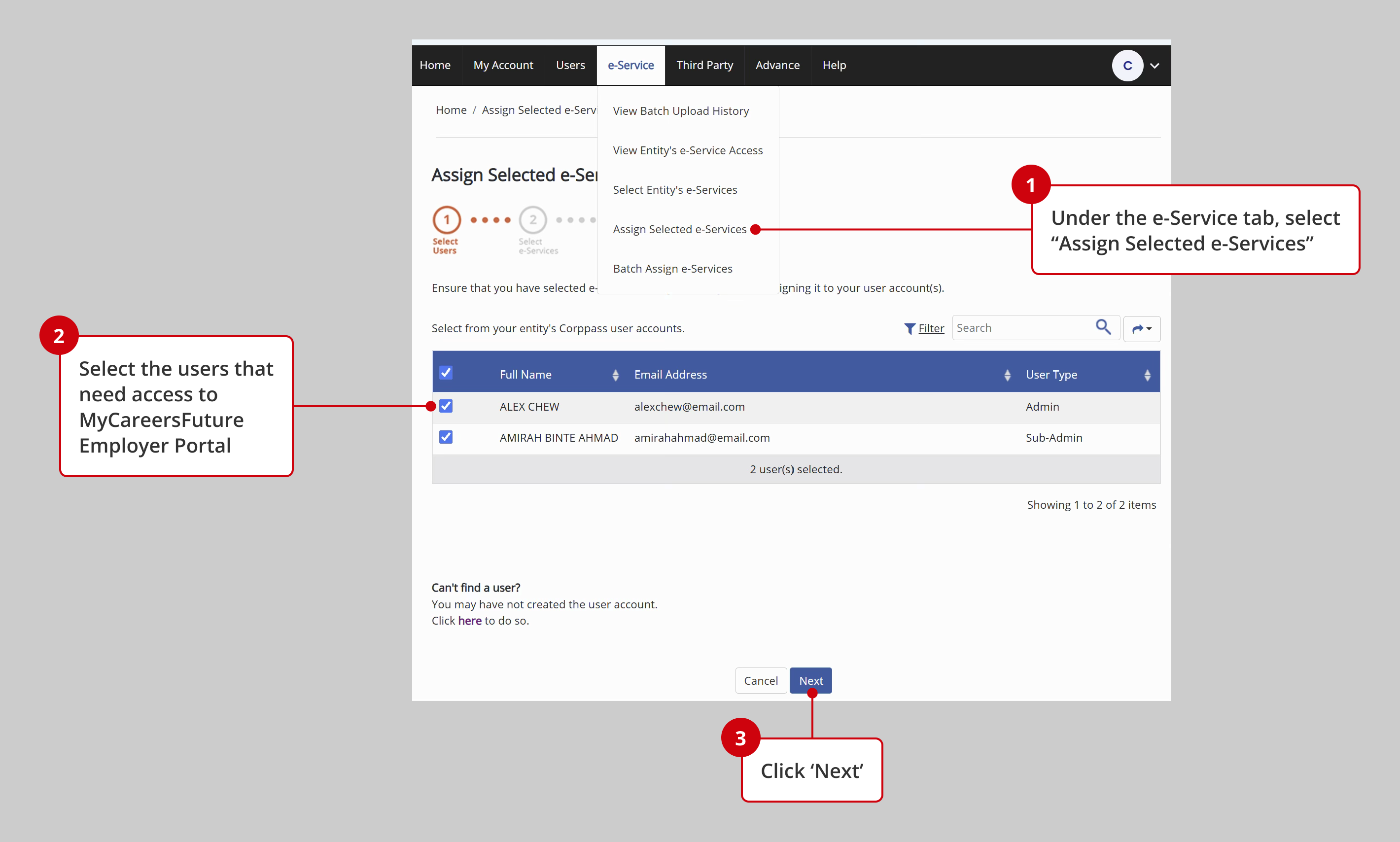Click the Cancel button

click(761, 681)
